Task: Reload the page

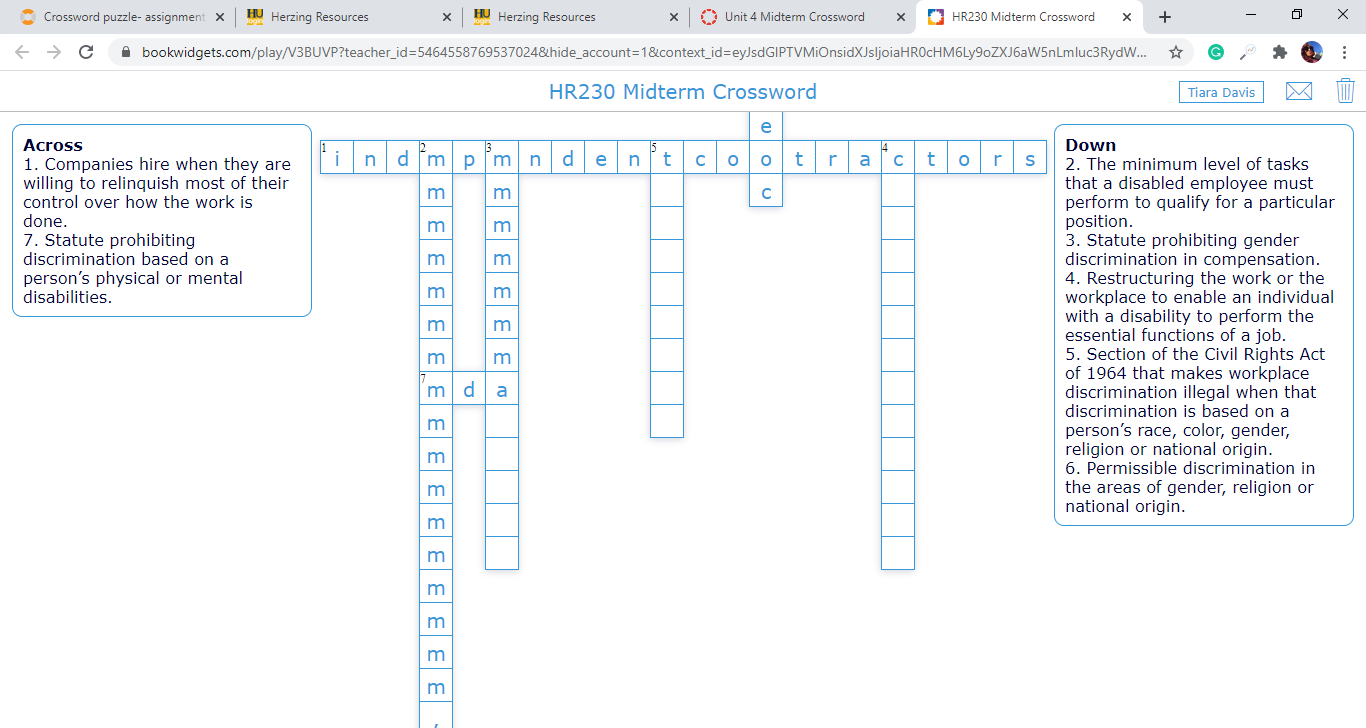Action: tap(86, 52)
